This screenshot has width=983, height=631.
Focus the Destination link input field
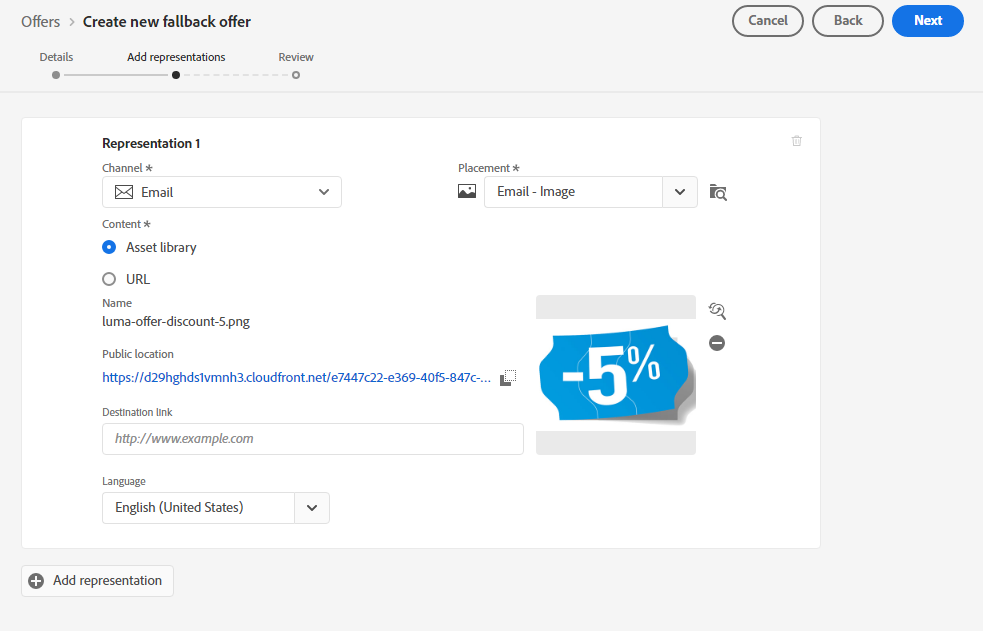click(313, 439)
